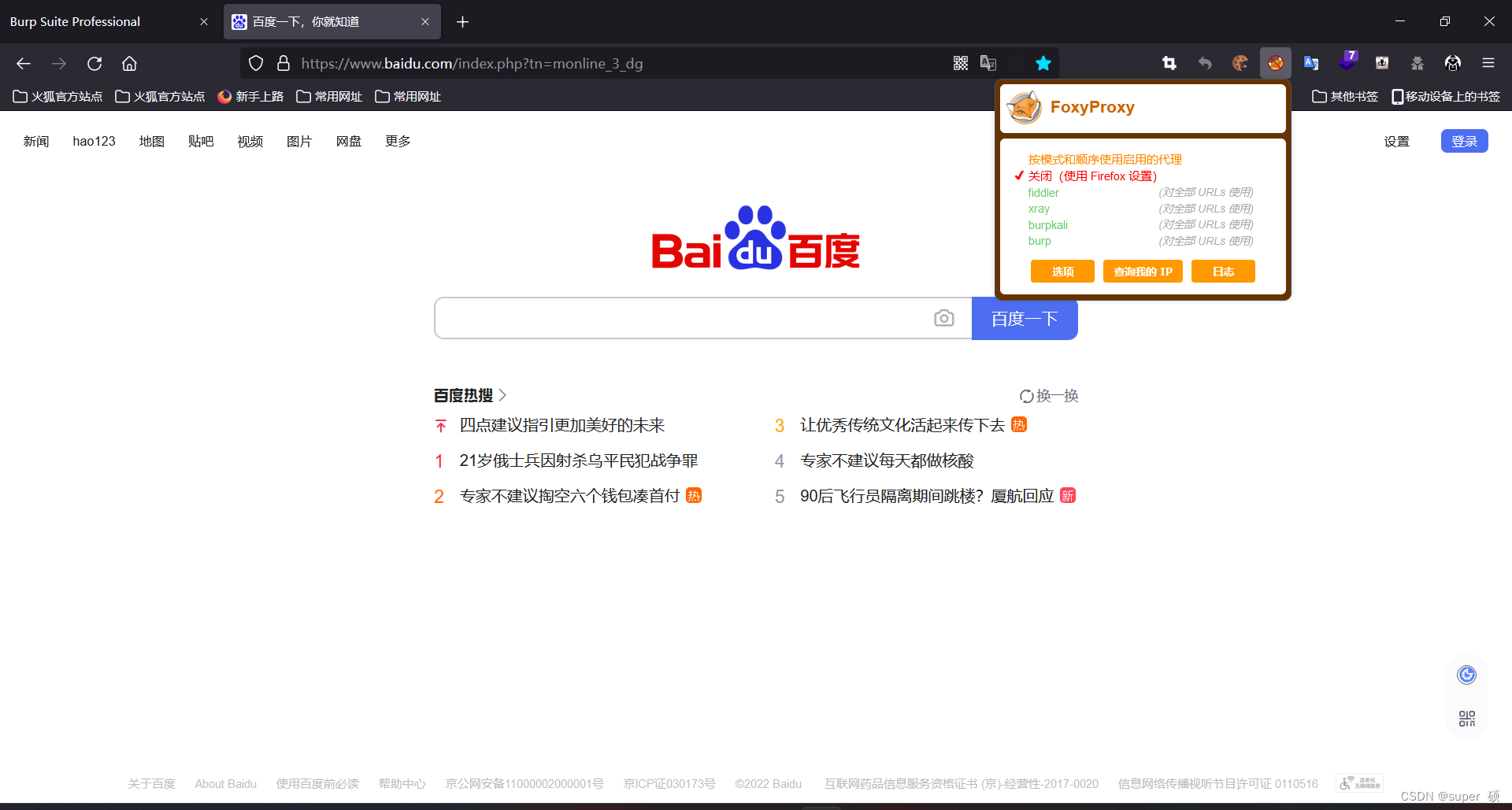Open the 新手上路 bookmark
The height and width of the screenshot is (810, 1512).
[250, 96]
